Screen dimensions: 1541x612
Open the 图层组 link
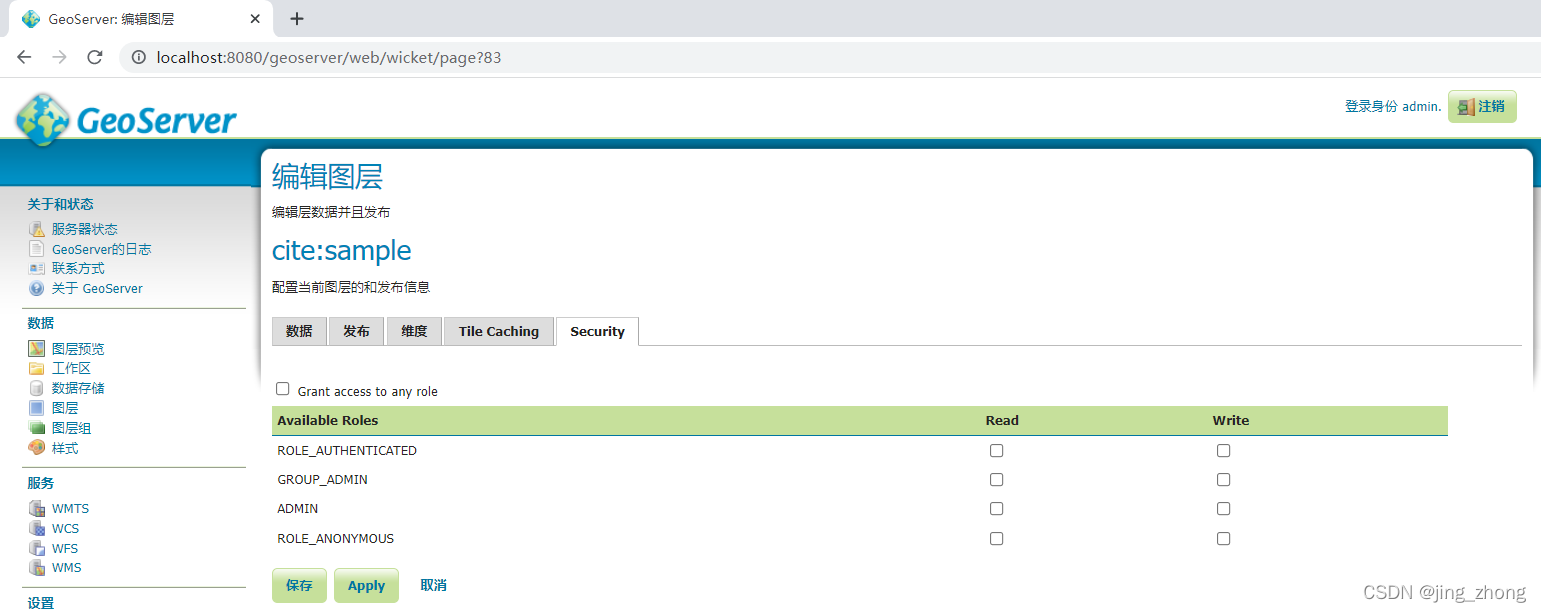[x=71, y=428]
